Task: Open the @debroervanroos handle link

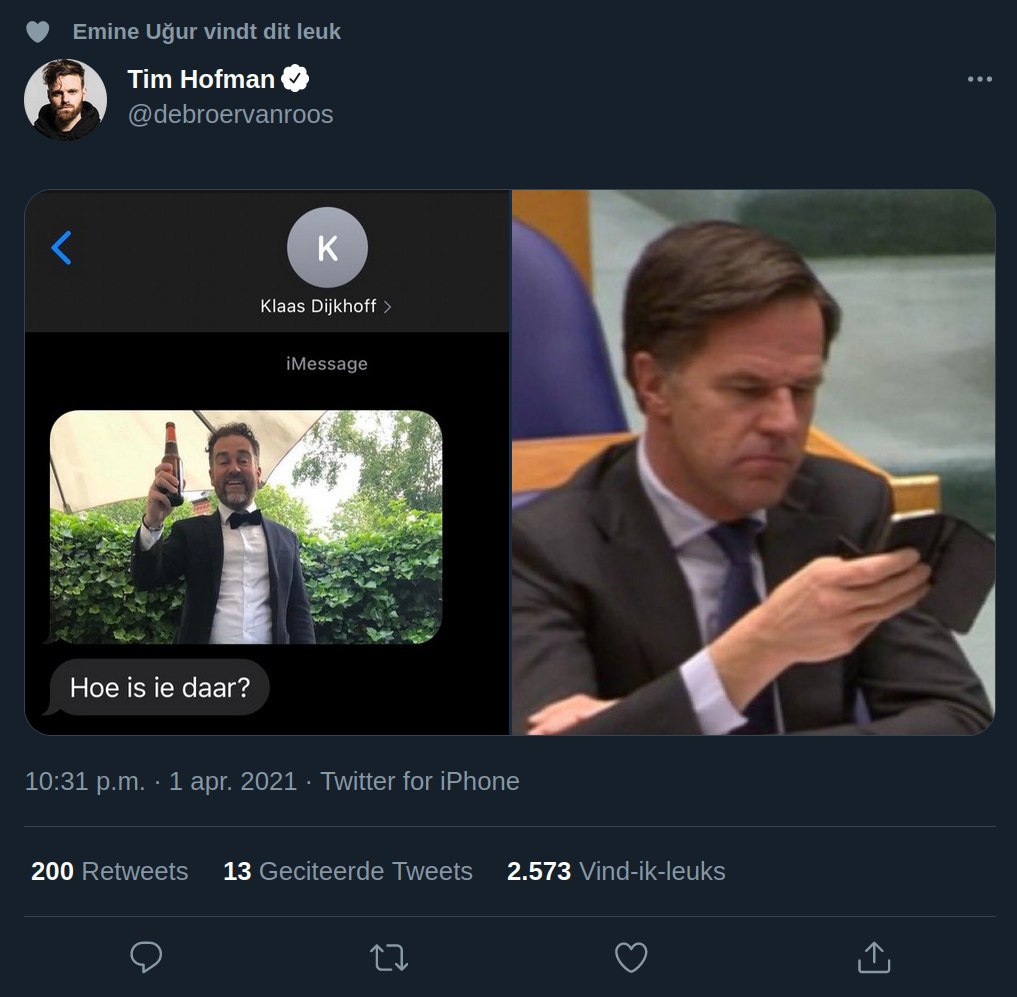Action: 230,114
